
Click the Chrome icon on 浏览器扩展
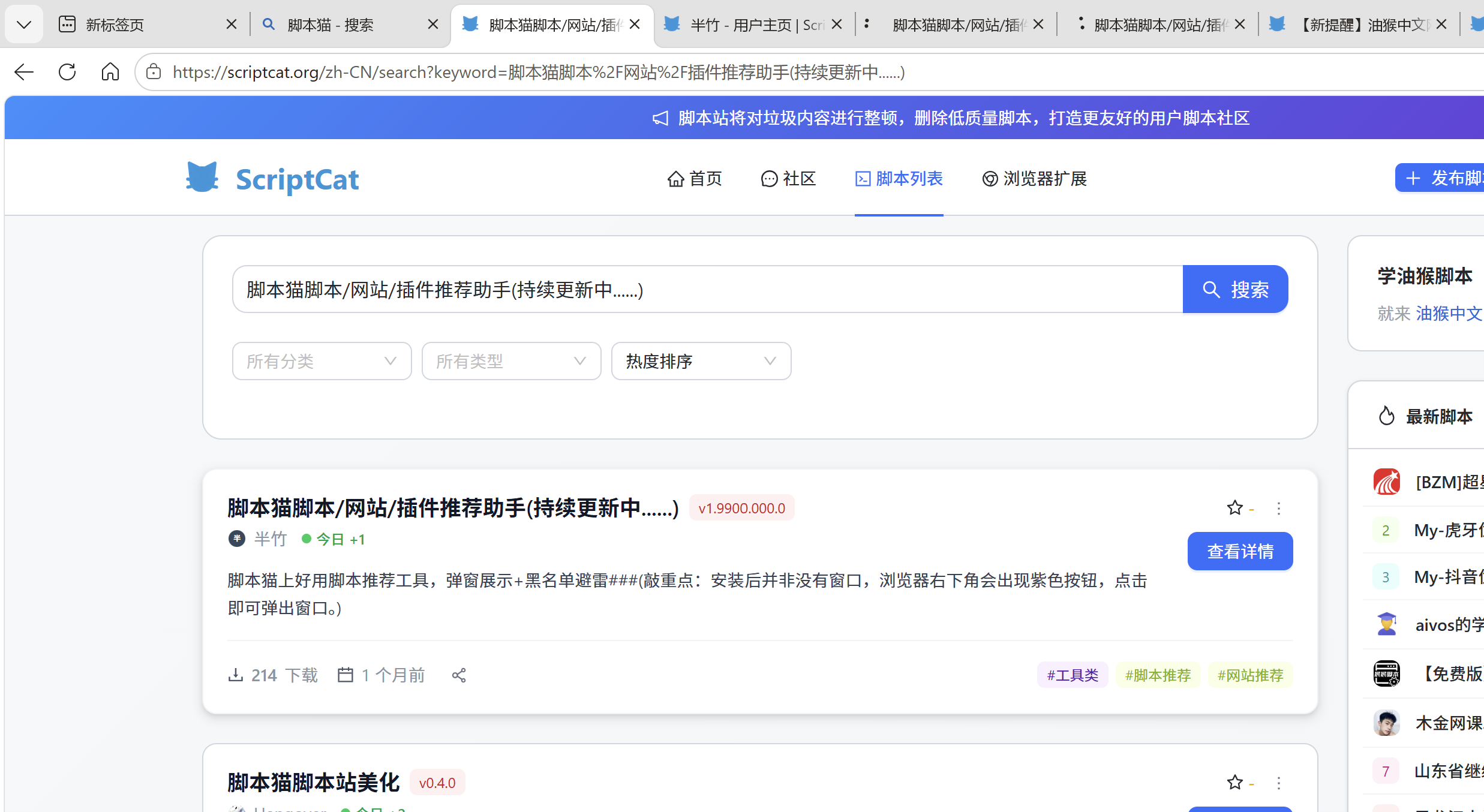point(990,179)
